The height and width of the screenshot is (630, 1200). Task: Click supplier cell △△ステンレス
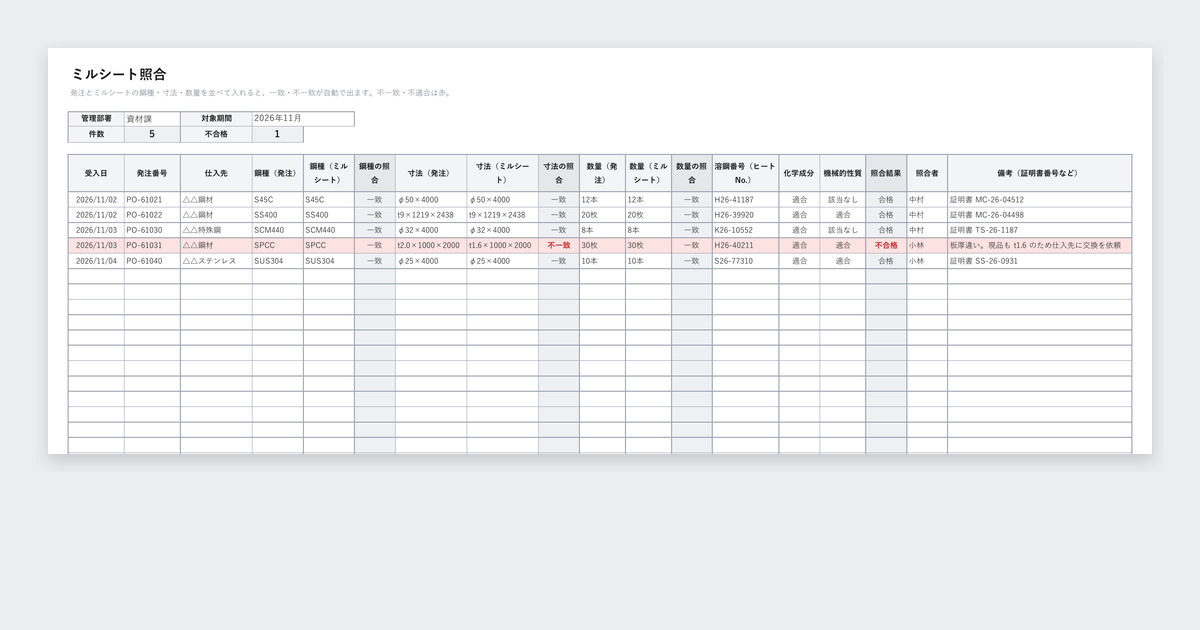coord(216,261)
